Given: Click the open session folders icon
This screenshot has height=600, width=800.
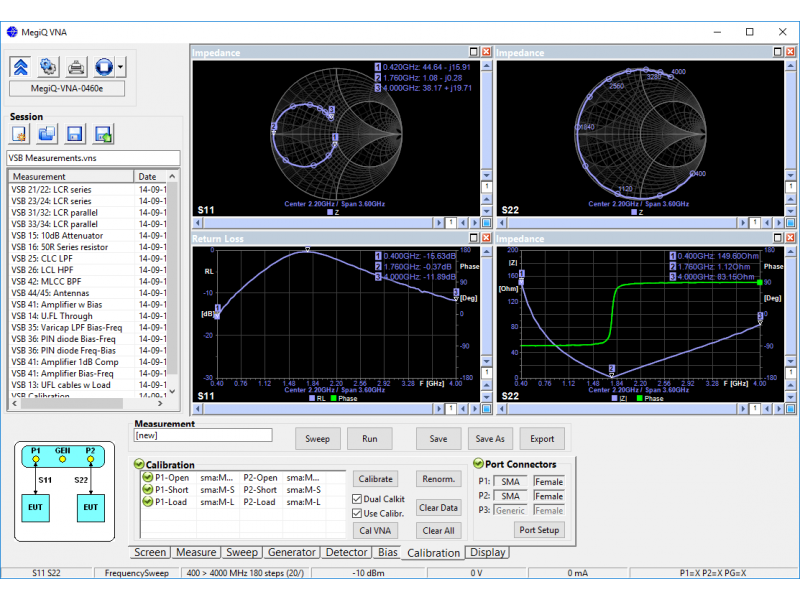Looking at the screenshot, I should click(47, 134).
